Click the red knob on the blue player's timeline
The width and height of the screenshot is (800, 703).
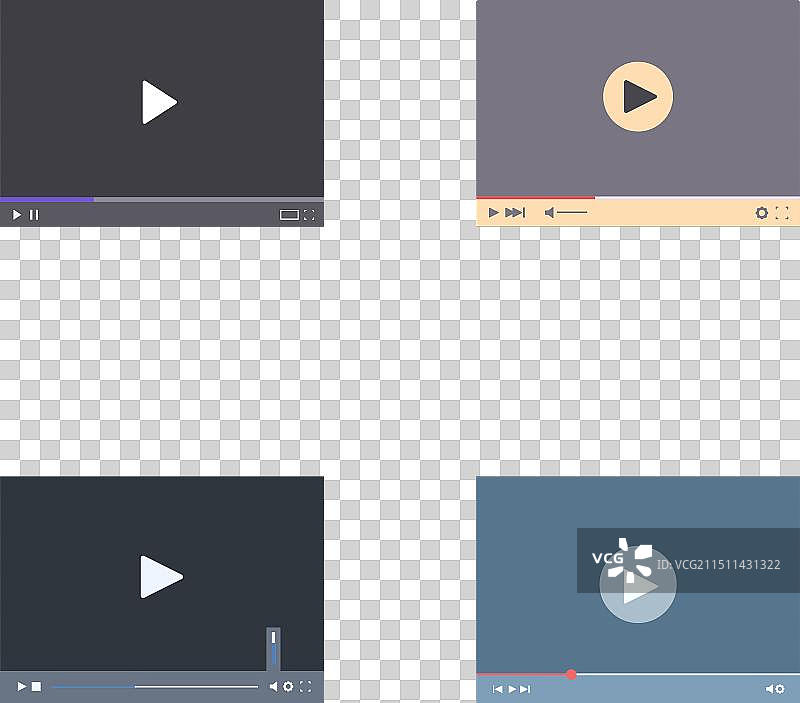pyautogui.click(x=571, y=674)
